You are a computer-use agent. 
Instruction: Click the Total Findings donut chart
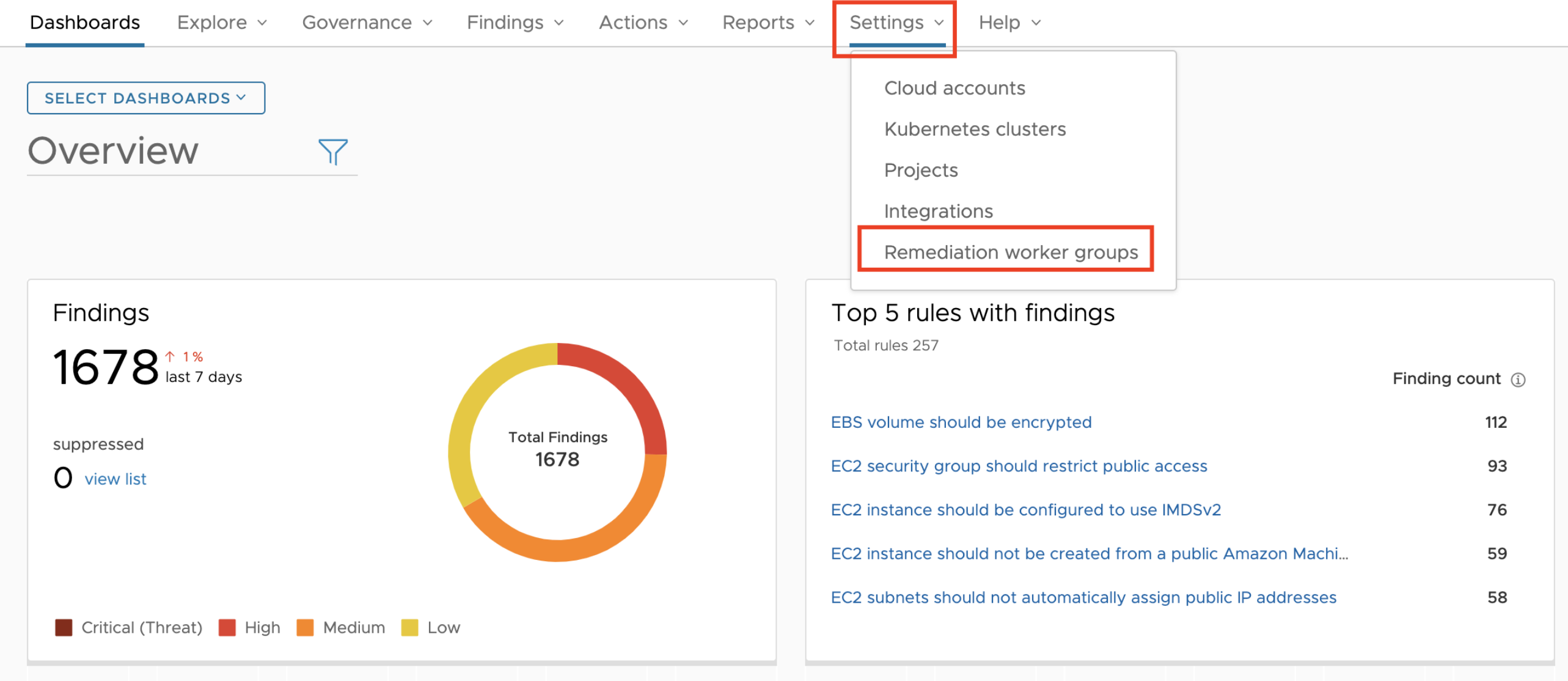557,451
